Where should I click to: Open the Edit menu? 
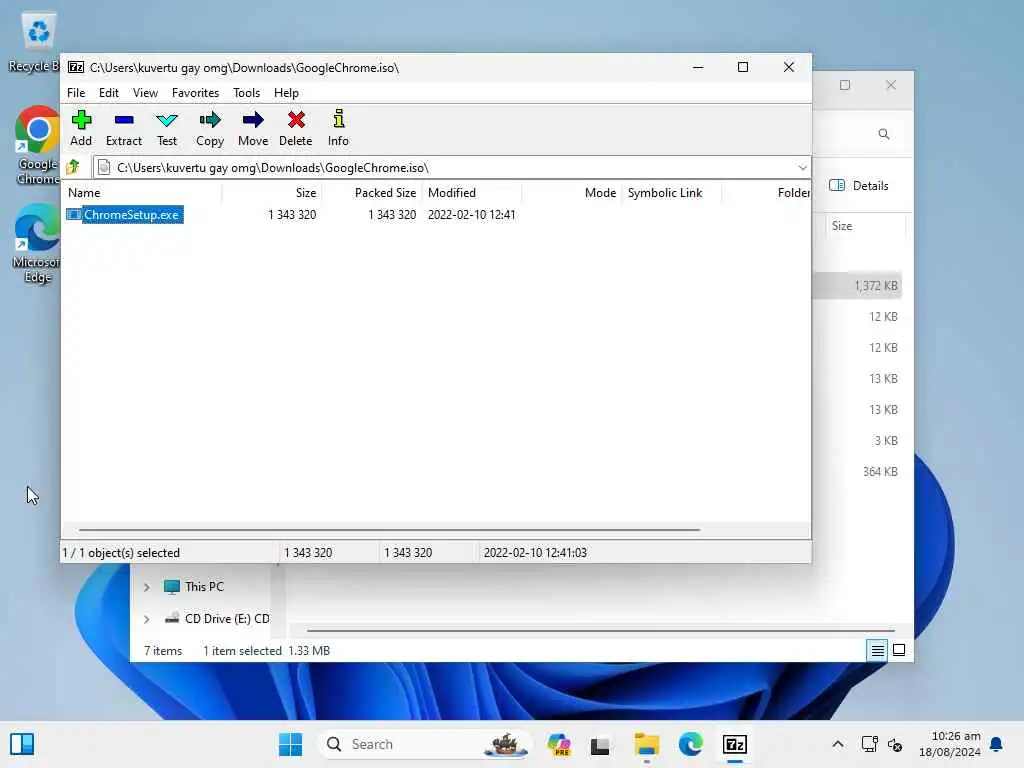click(108, 93)
